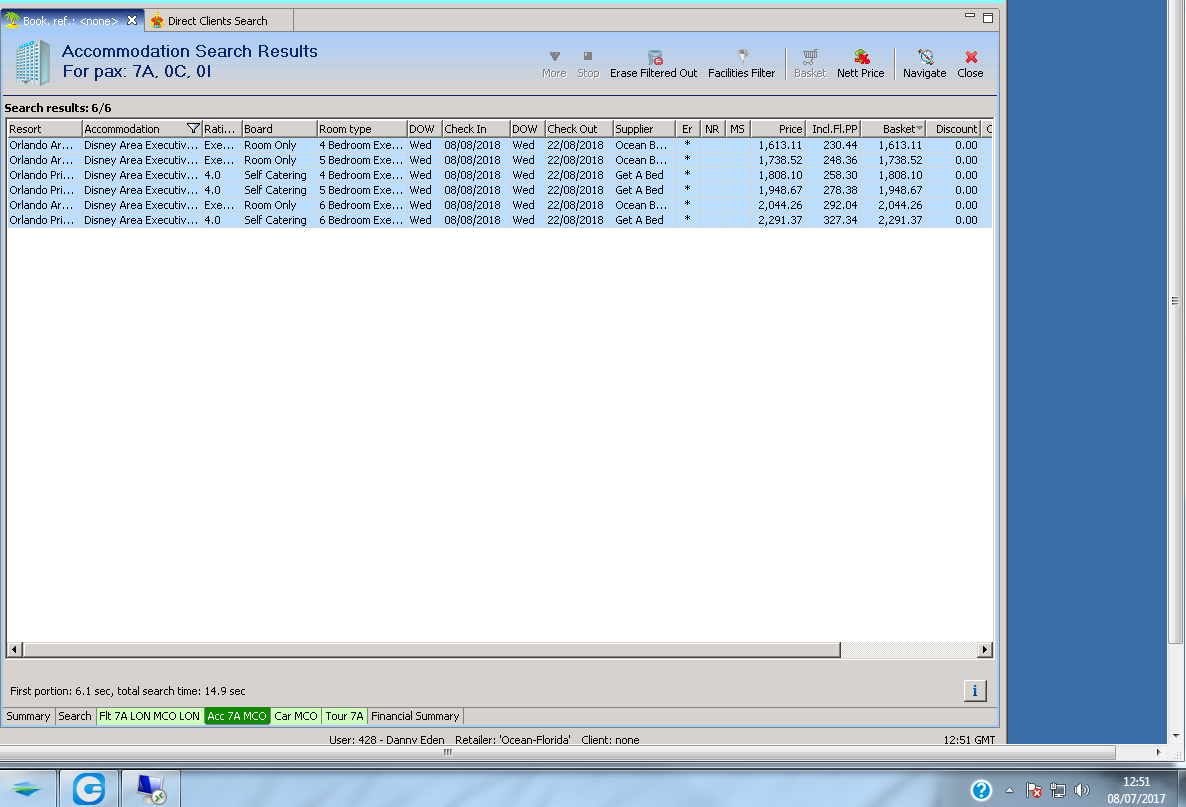
Task: Click the MS column header
Action: pos(737,129)
